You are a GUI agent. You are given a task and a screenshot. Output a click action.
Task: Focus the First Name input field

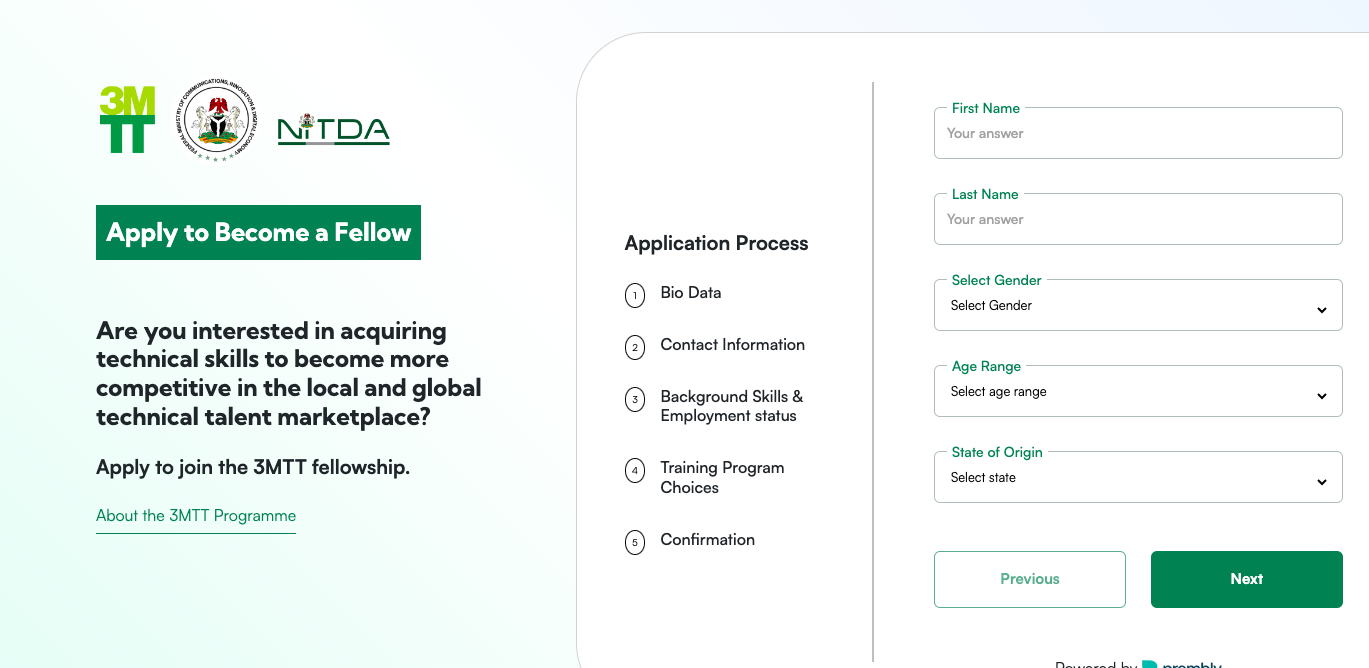pos(1138,133)
